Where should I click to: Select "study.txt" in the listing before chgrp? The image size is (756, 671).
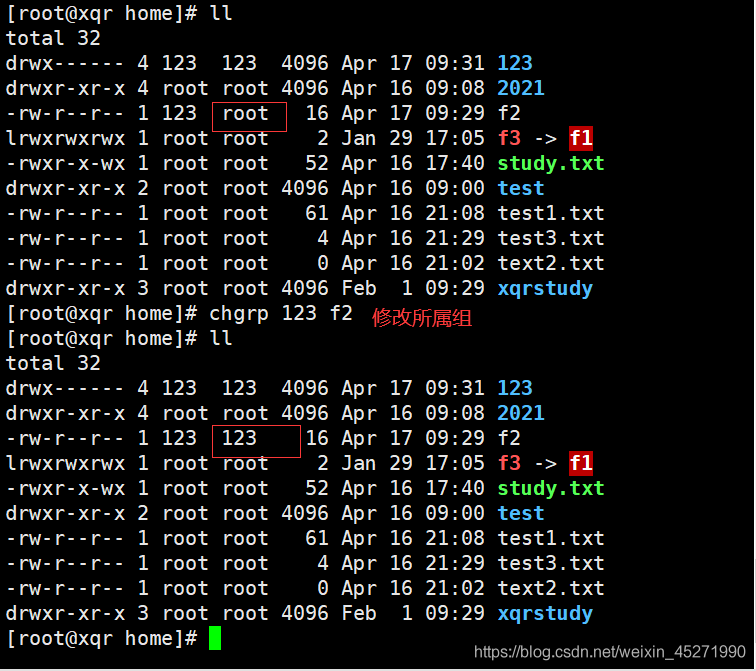pyautogui.click(x=551, y=164)
